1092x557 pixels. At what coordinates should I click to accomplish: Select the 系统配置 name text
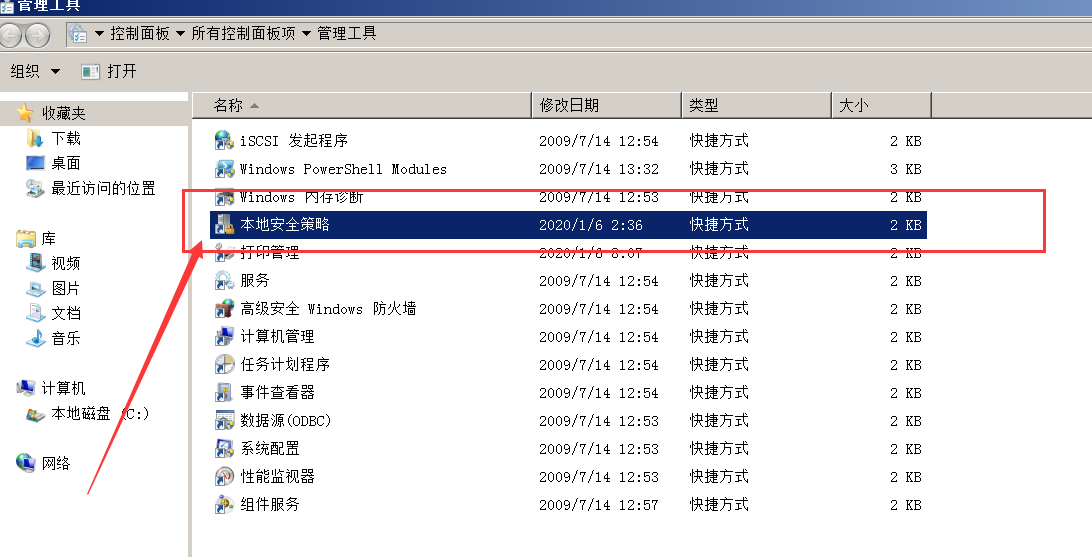[270, 448]
